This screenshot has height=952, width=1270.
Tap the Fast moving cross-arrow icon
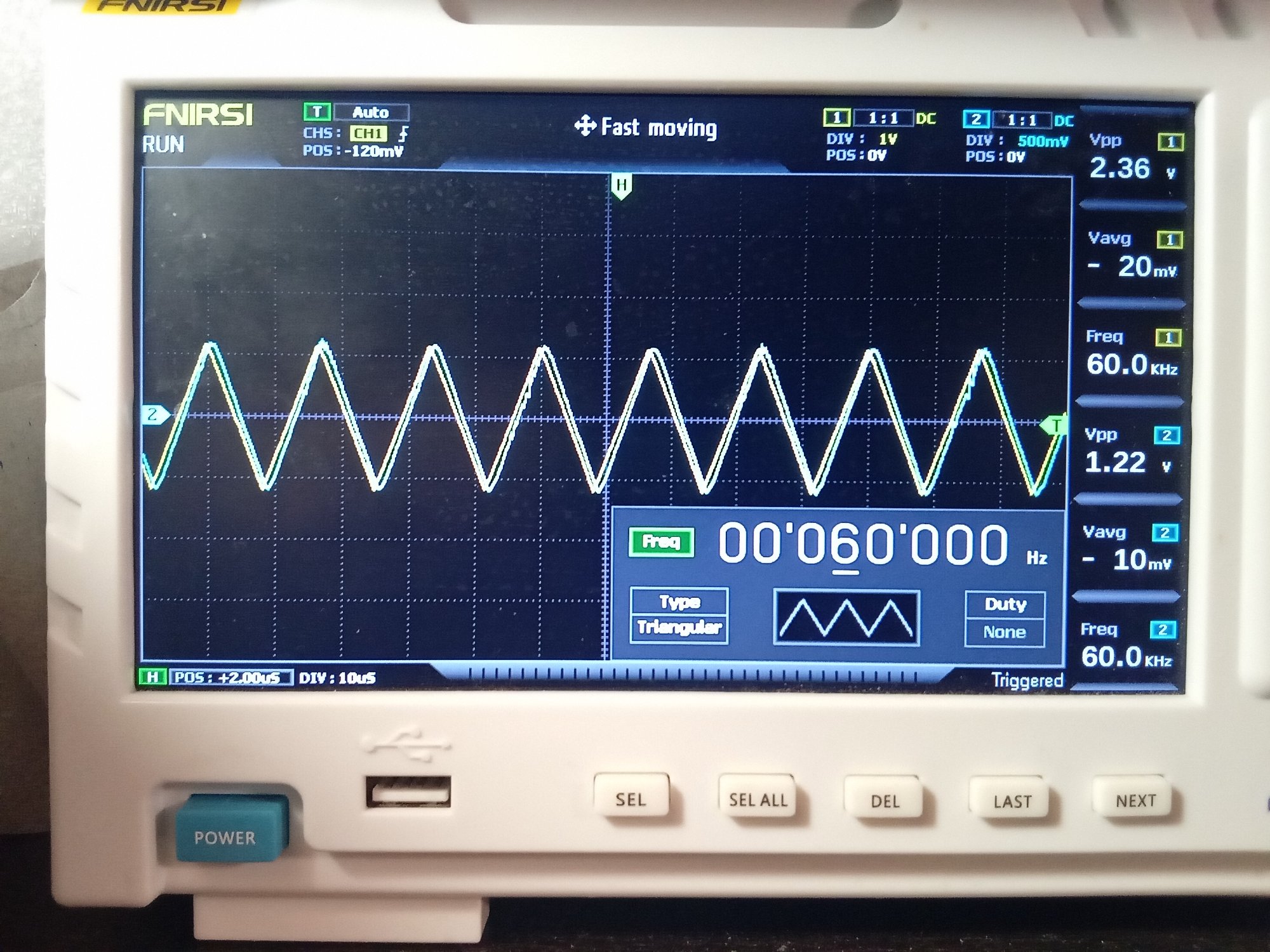(x=584, y=126)
